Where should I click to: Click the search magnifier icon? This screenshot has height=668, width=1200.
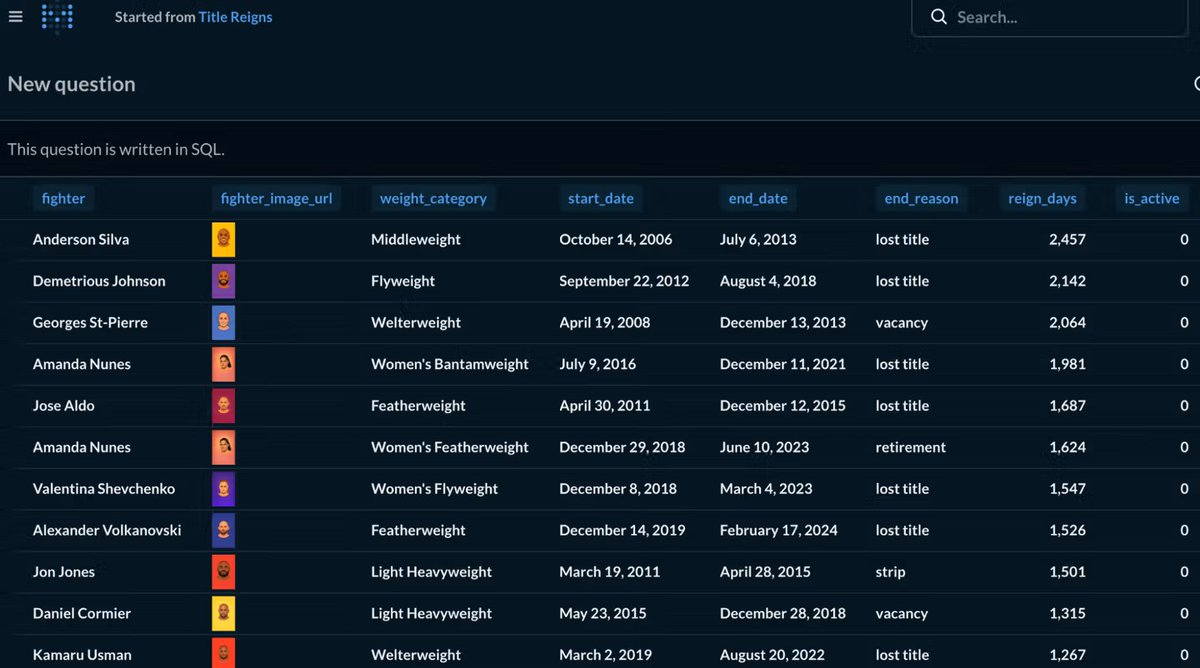(938, 17)
